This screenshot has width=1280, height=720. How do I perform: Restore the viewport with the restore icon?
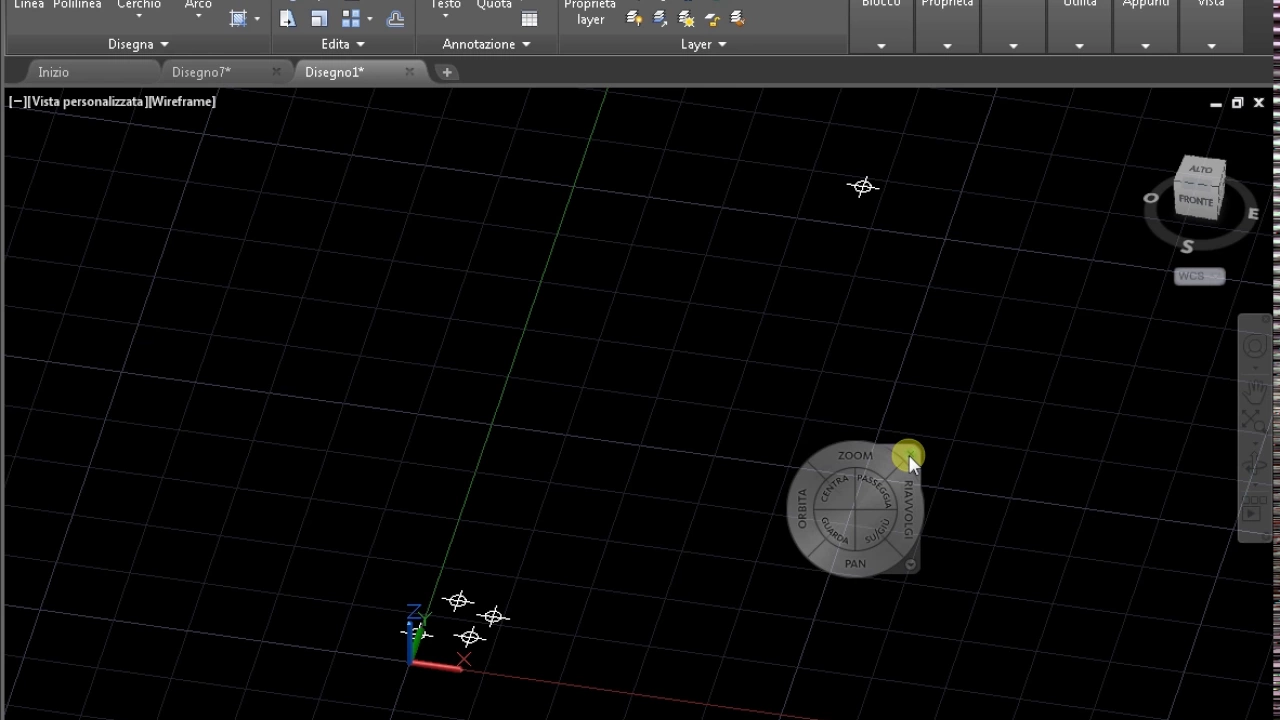click(1237, 102)
